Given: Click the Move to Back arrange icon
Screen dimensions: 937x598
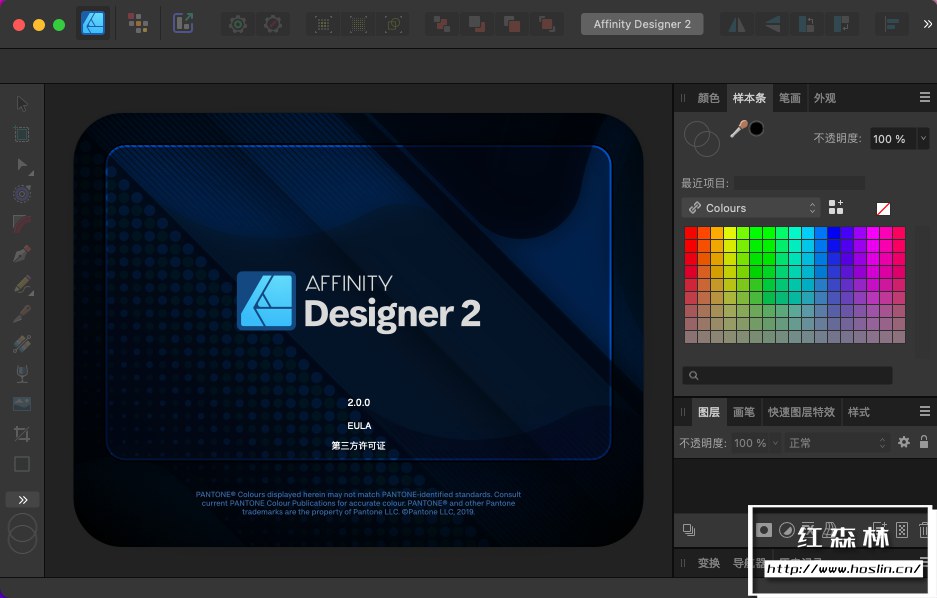Looking at the screenshot, I should (442, 24).
